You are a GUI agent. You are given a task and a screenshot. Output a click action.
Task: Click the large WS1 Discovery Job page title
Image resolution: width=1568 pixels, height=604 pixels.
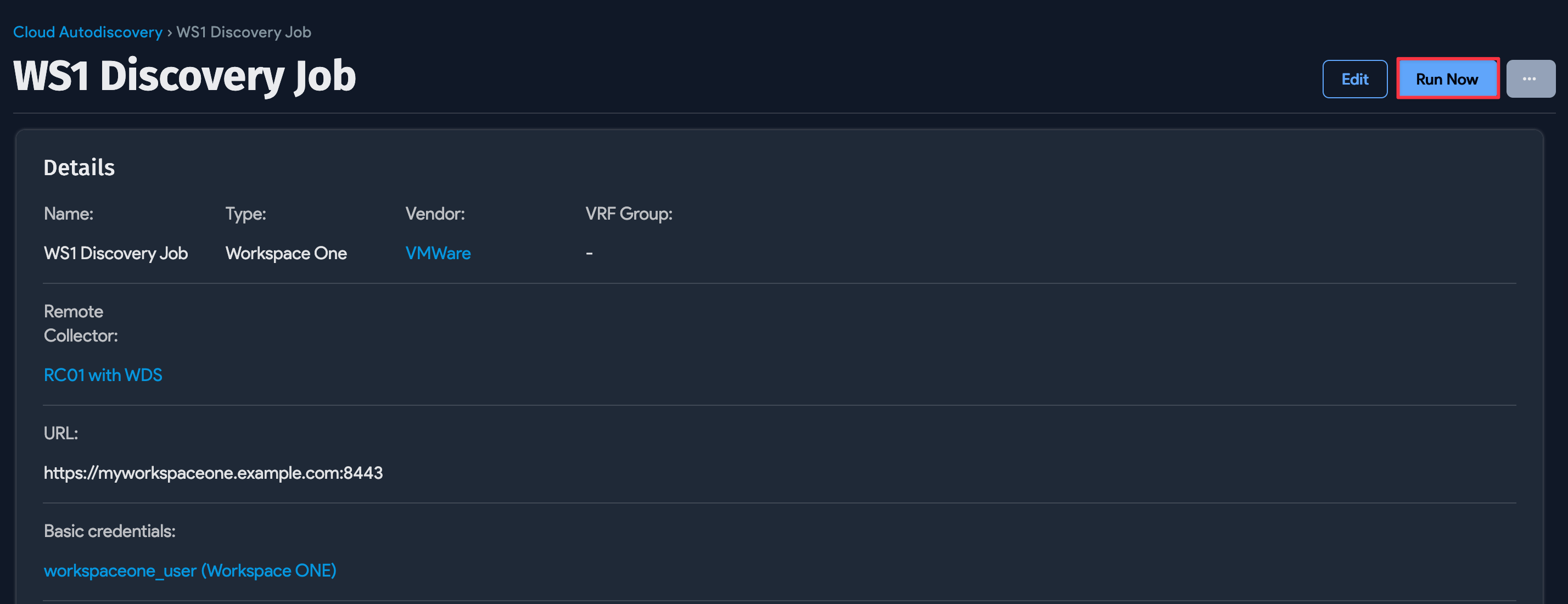point(184,76)
